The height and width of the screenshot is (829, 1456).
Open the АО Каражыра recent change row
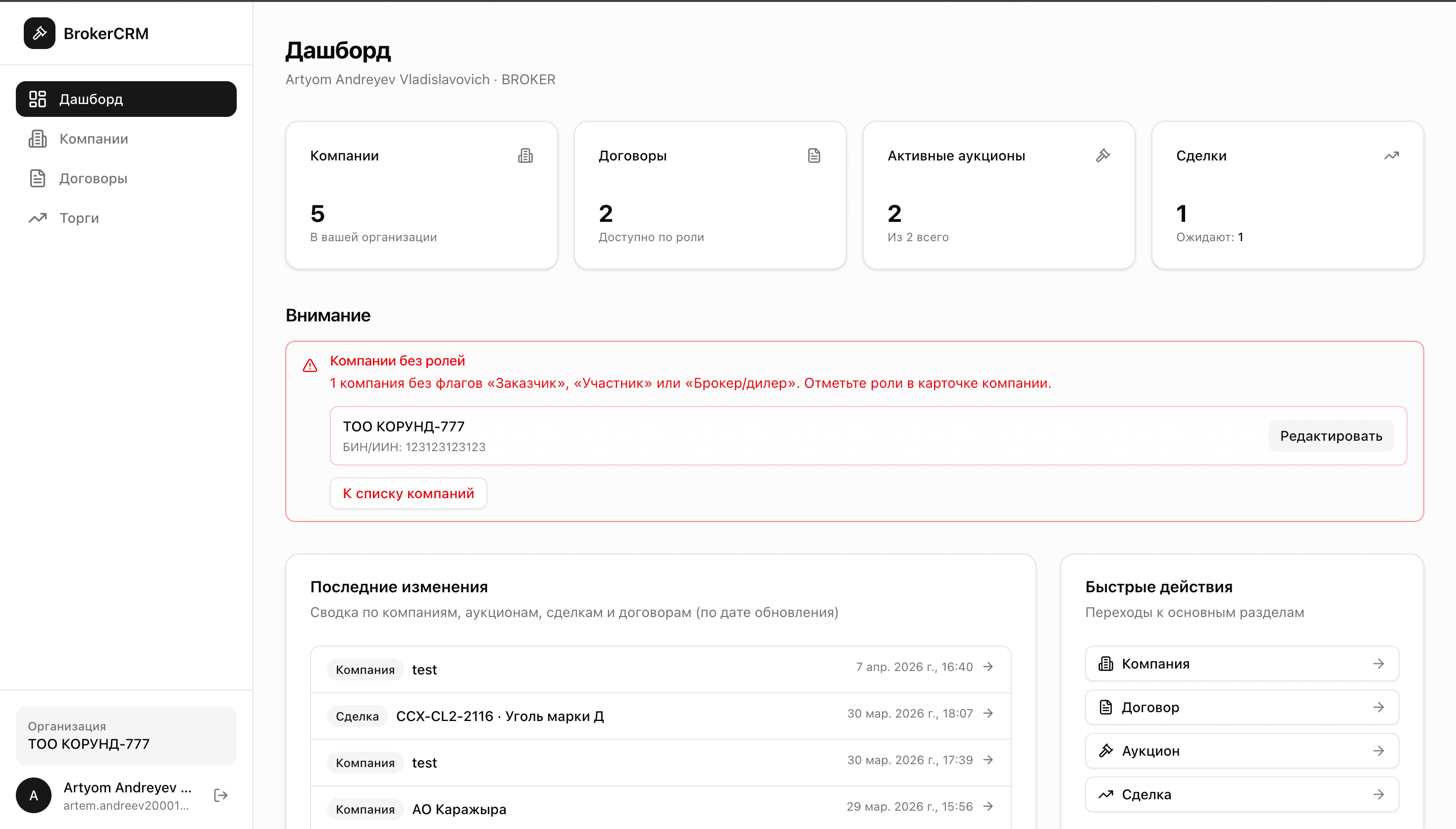(660, 809)
